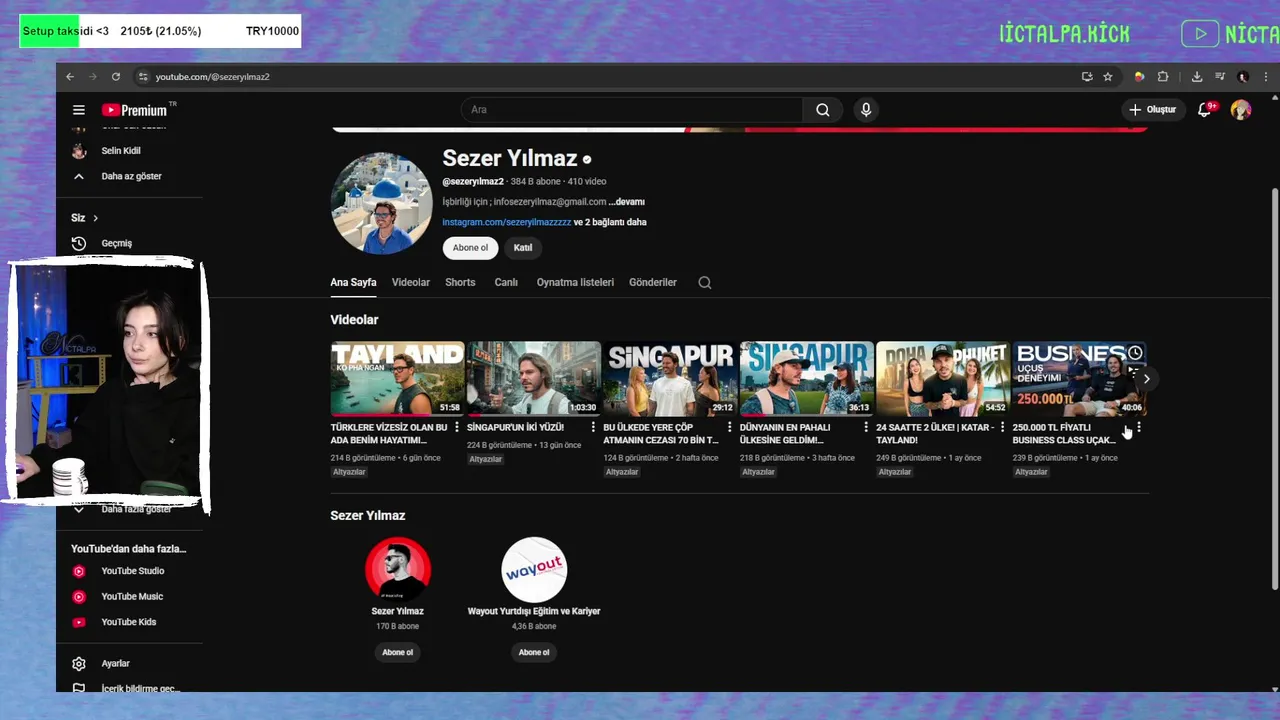
Task: Play the 29:12 SİNGAPUR thumbnail
Action: [669, 379]
